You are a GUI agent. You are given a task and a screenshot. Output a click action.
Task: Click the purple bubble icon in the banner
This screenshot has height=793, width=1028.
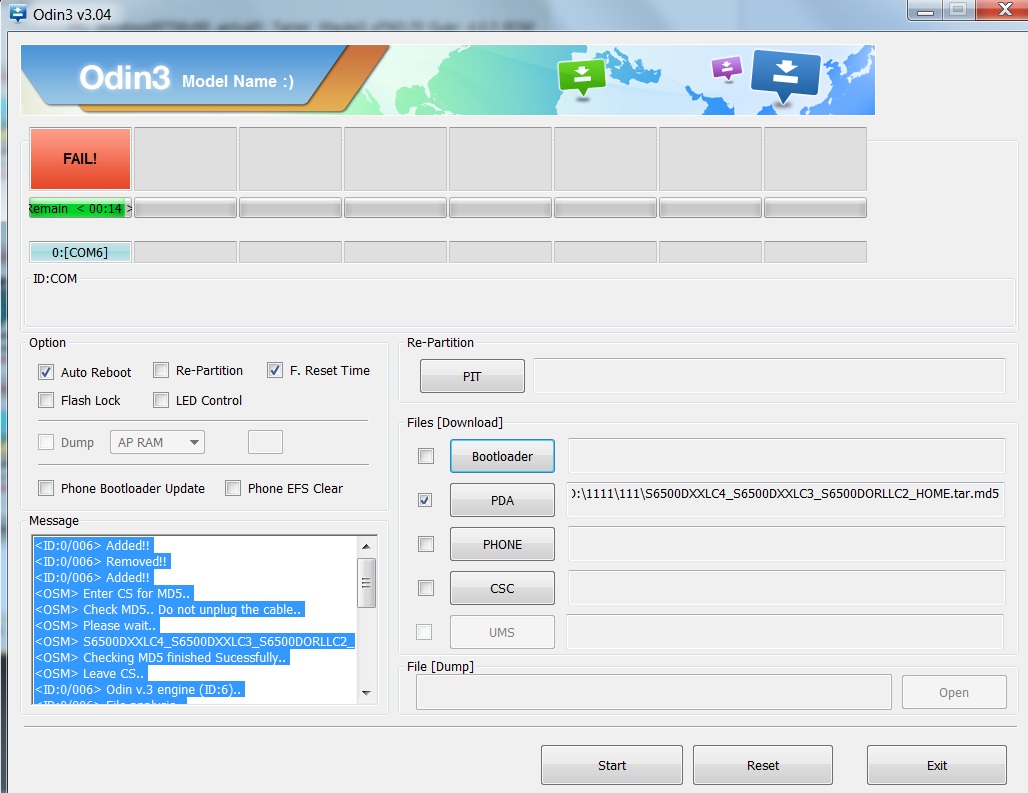[726, 68]
